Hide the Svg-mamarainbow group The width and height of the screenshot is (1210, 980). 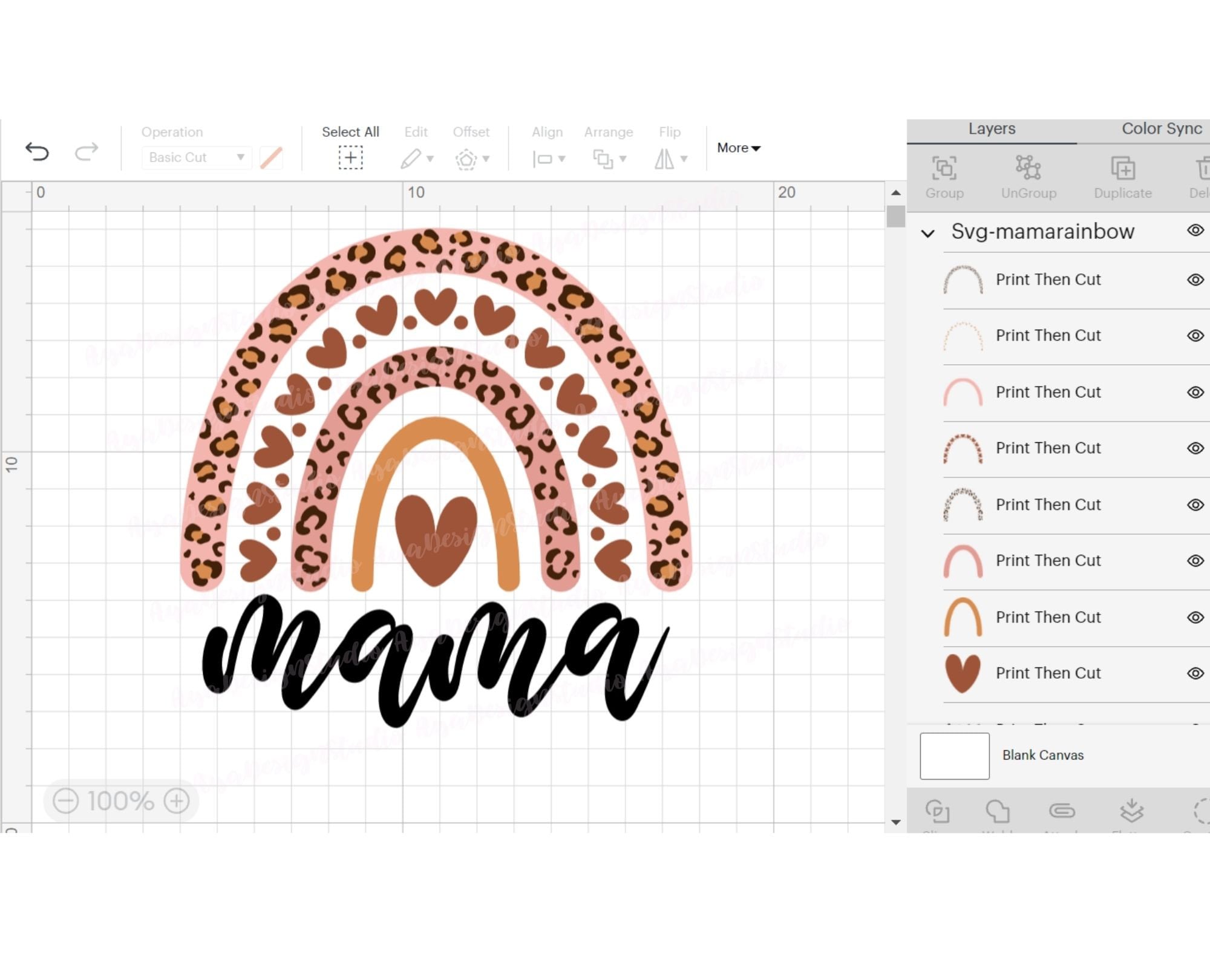tap(1195, 232)
